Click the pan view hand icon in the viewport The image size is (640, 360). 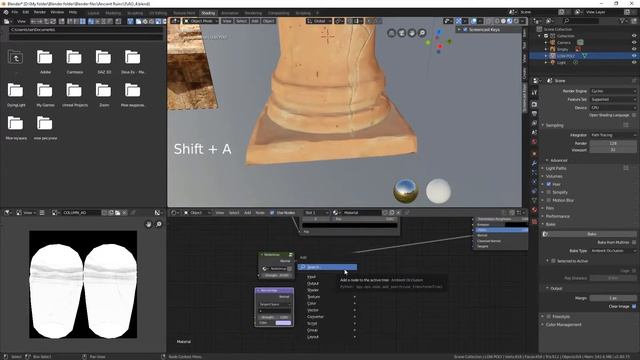point(412,33)
